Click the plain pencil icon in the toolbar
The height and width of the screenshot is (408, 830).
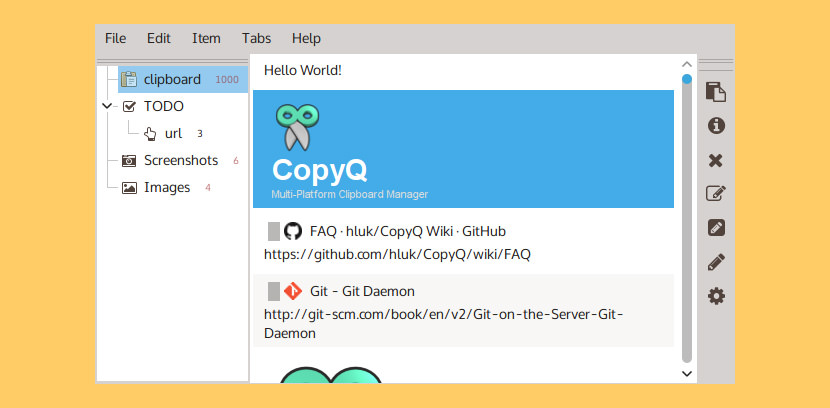(x=715, y=262)
